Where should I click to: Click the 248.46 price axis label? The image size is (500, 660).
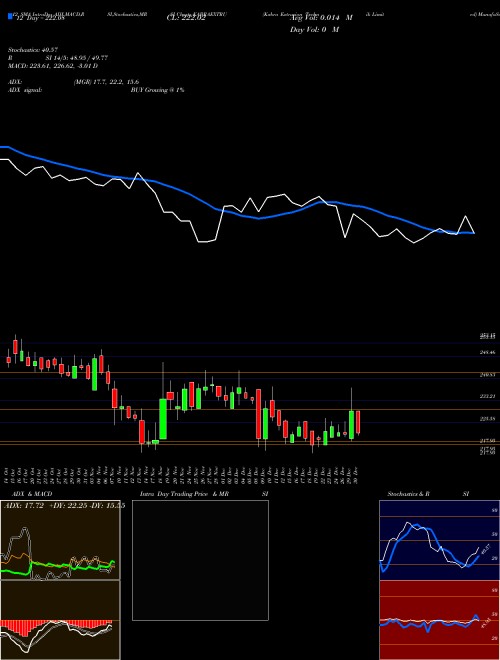[x=487, y=352]
